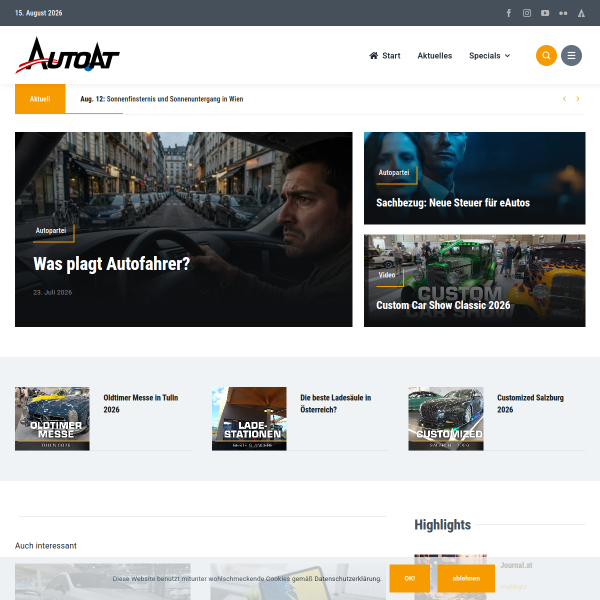Open Die beste Ladesäule in Österreich? link

click(x=336, y=403)
